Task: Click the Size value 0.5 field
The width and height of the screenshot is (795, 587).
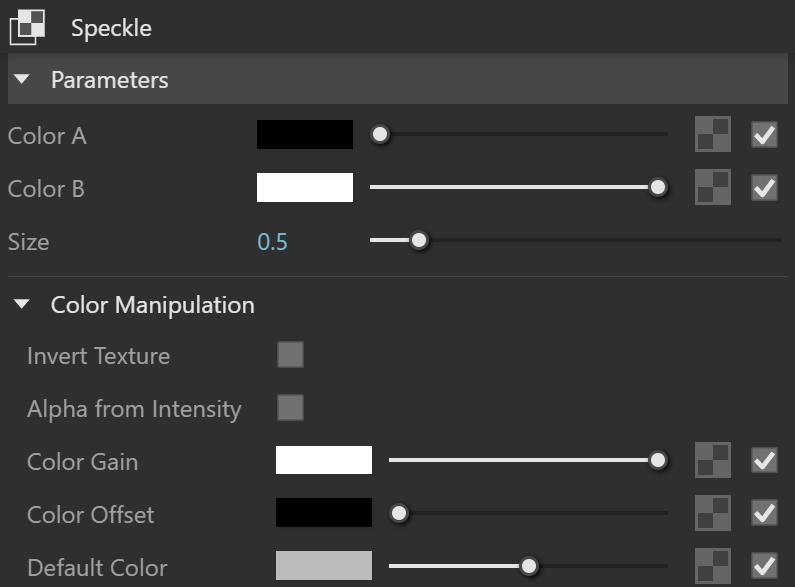Action: (272, 242)
